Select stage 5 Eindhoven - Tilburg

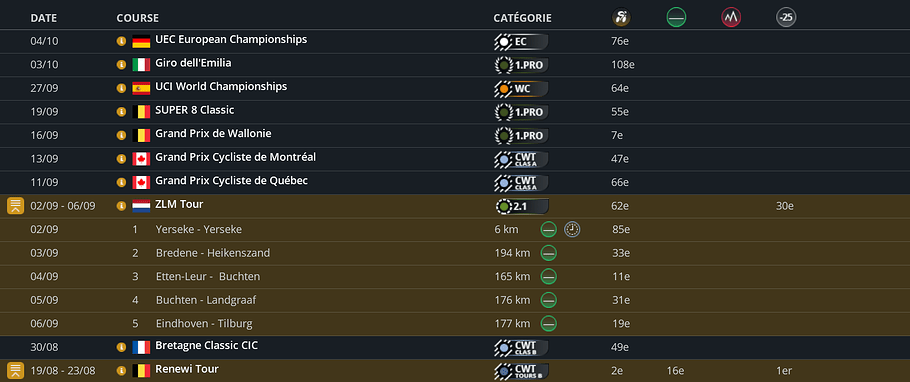tap(204, 323)
